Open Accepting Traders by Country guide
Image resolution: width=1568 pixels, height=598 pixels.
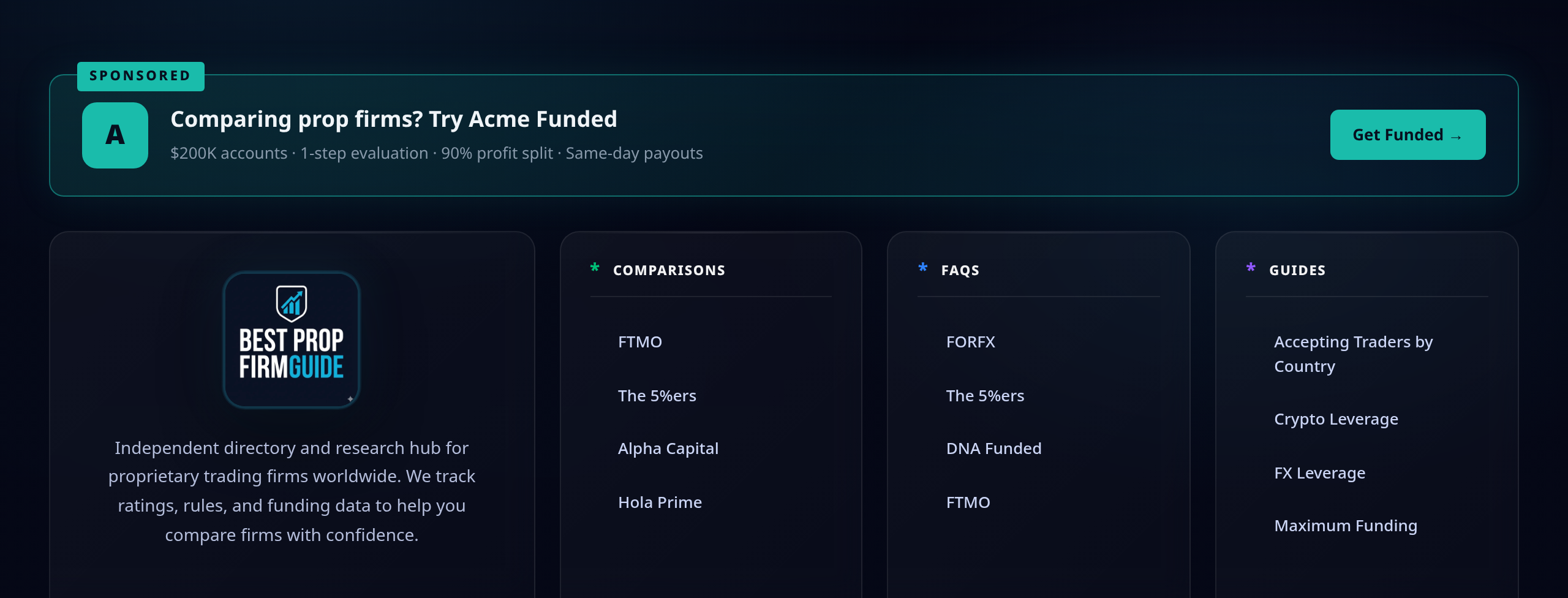(1353, 354)
